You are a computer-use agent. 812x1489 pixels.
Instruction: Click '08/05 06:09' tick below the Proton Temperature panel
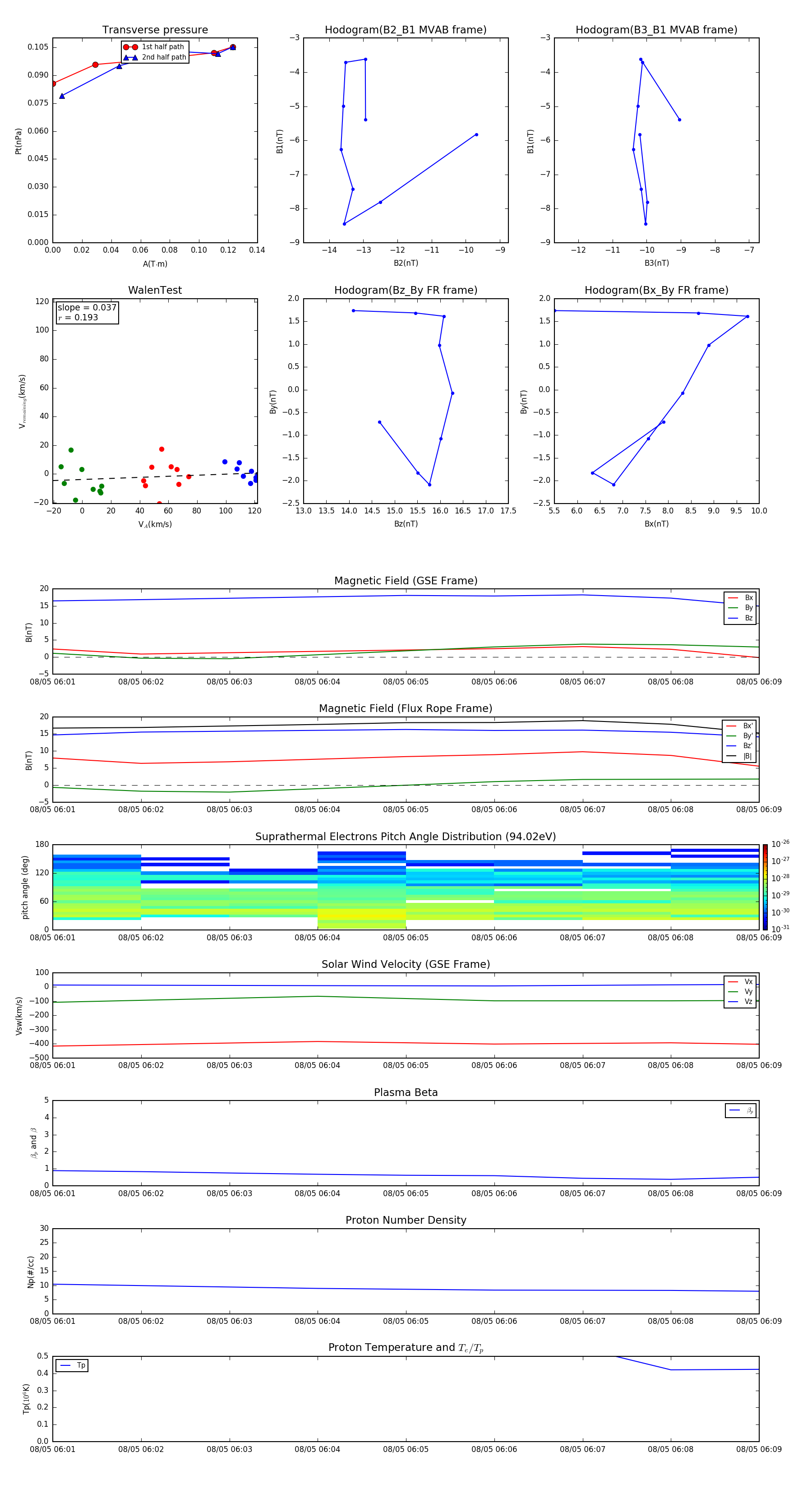coord(759,1450)
